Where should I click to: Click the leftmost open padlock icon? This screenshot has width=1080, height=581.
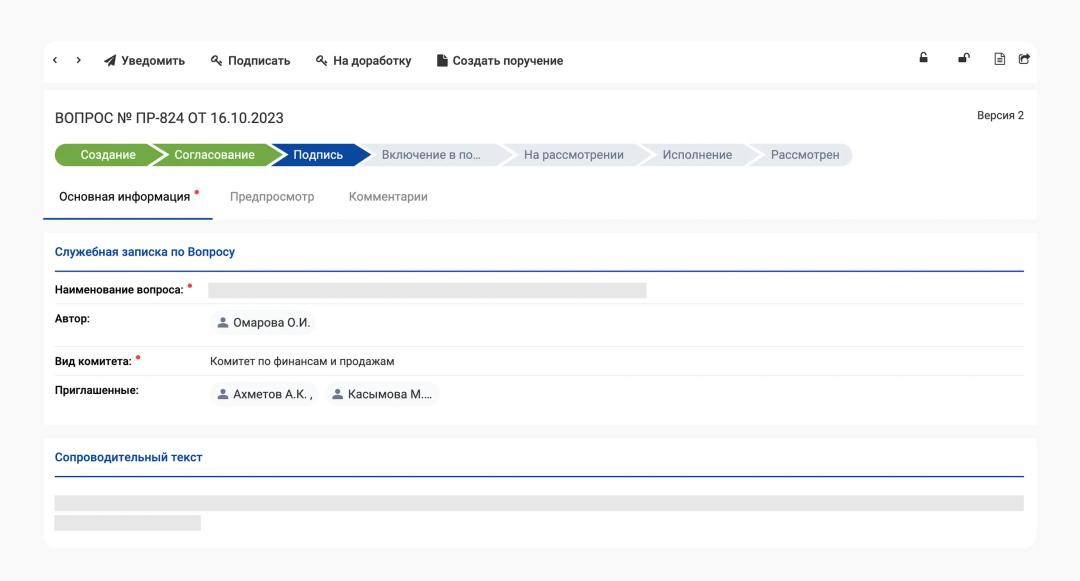(924, 60)
